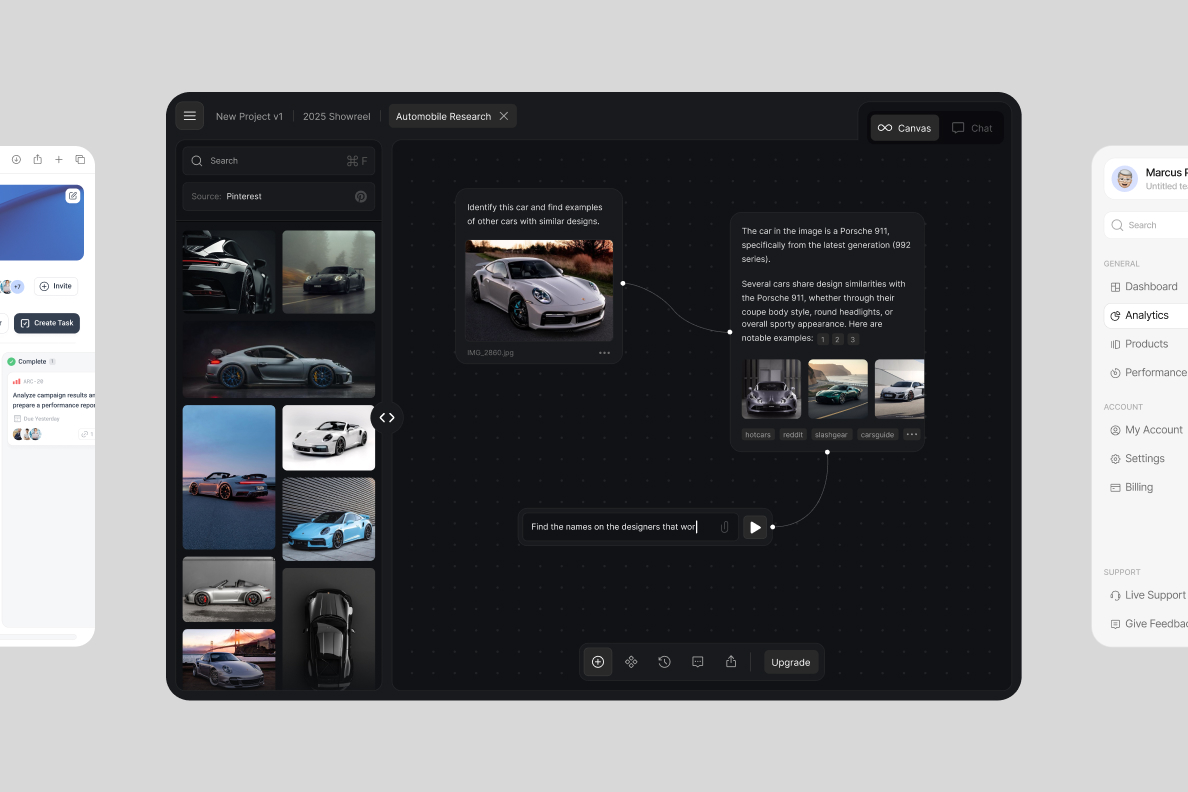
Task: Click Marcus's avatar in the right sidebar
Action: (1124, 179)
